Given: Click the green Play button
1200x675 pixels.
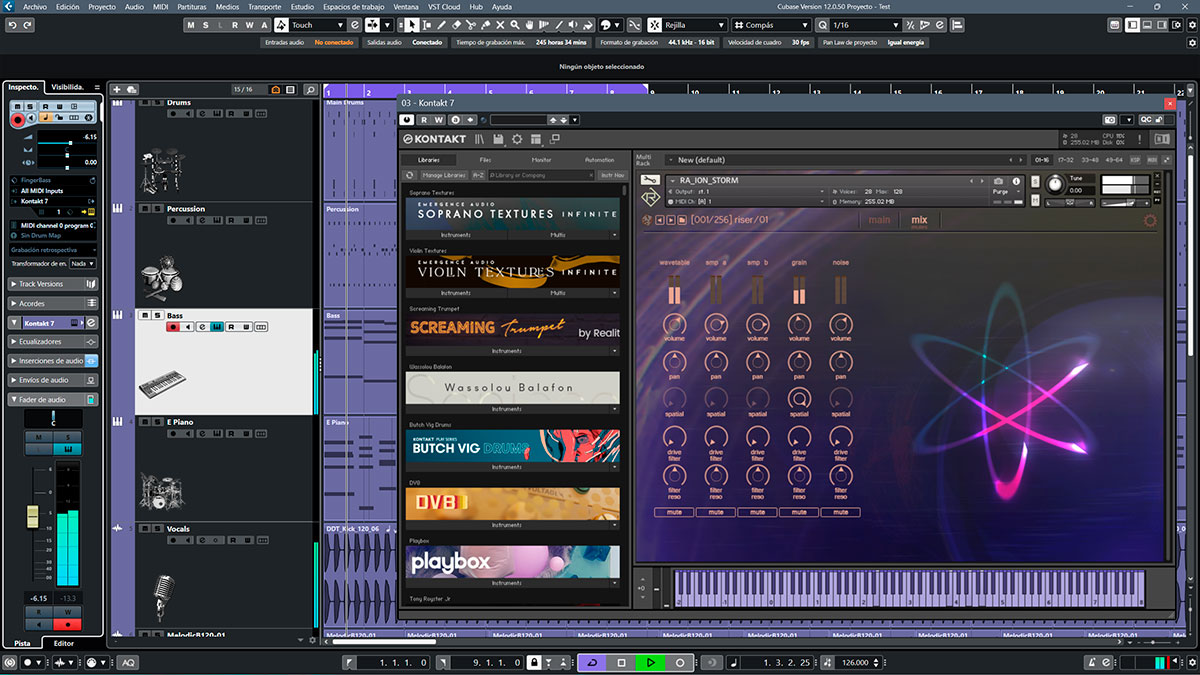Looking at the screenshot, I should coord(651,662).
